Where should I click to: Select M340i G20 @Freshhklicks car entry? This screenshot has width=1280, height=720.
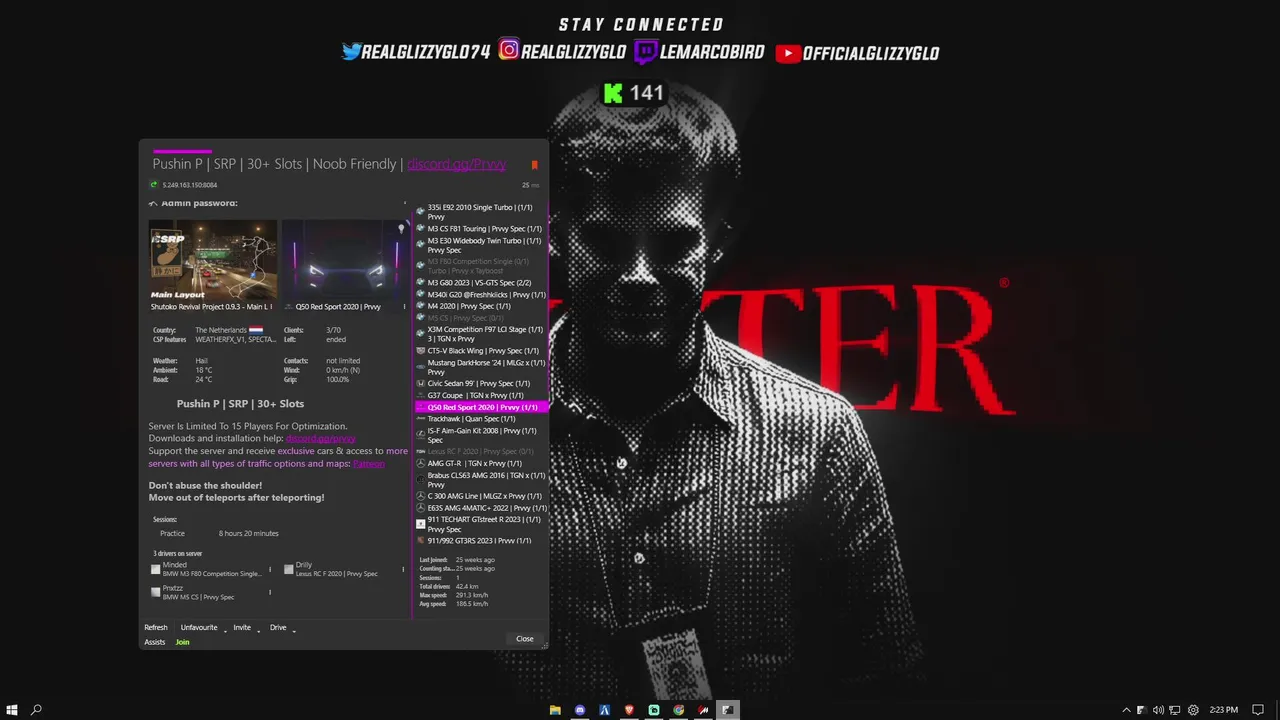[x=481, y=295]
